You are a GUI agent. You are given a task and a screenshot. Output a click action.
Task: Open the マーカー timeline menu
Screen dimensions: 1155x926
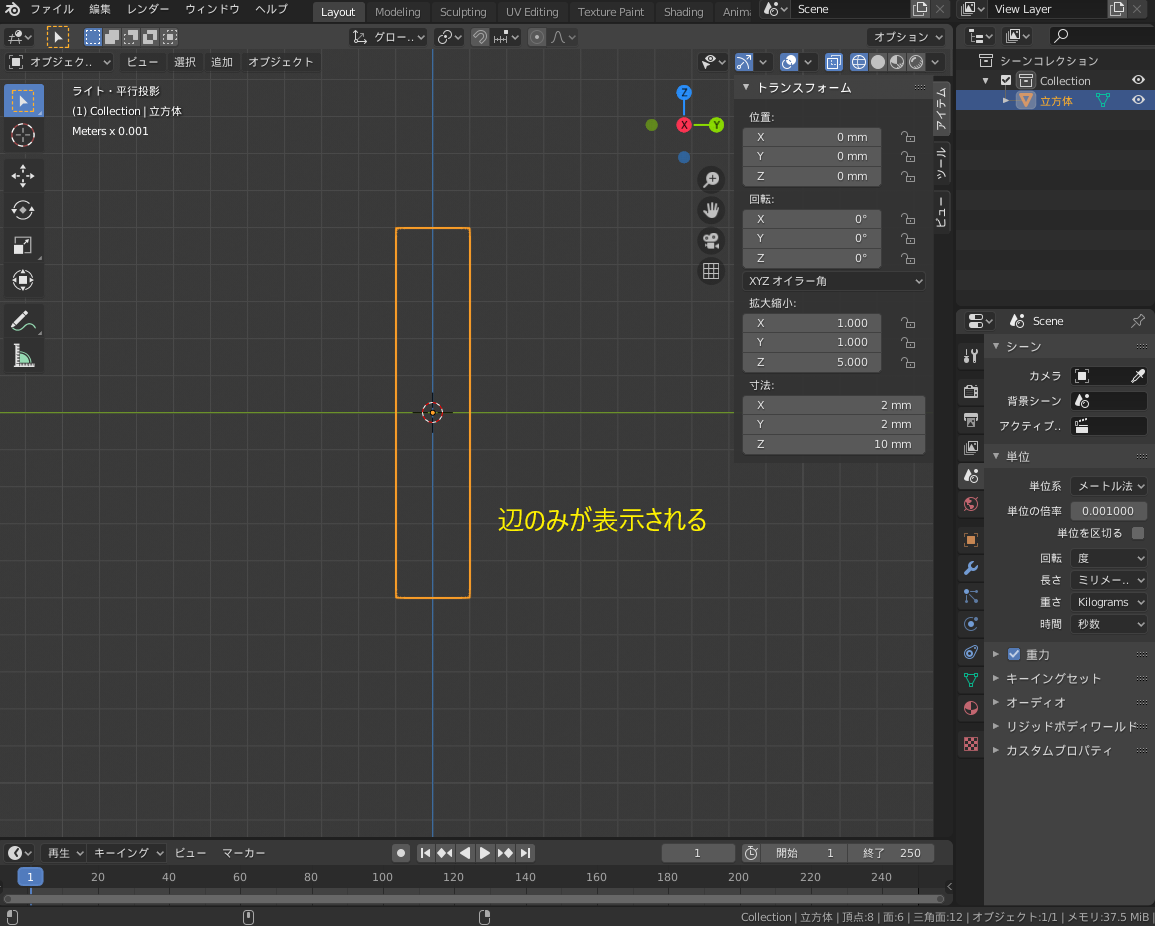[244, 853]
